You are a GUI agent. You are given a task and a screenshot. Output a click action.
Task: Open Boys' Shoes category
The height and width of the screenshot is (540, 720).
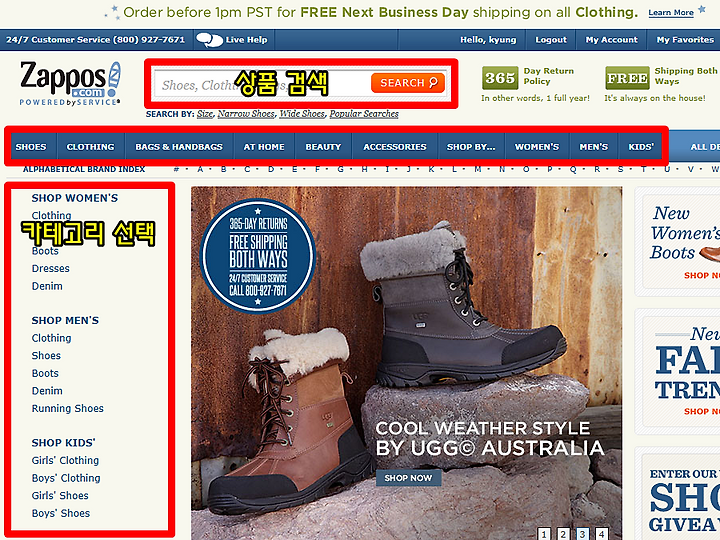point(61,513)
